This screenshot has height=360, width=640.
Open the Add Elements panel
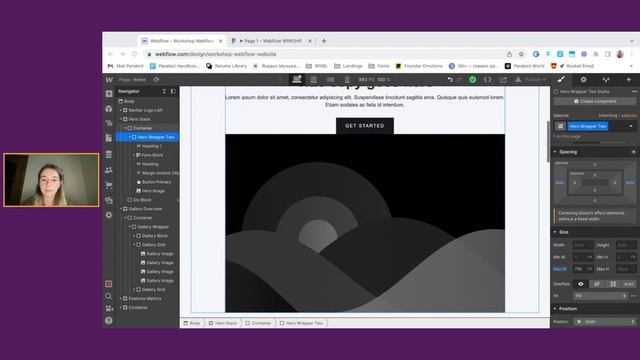tap(109, 93)
